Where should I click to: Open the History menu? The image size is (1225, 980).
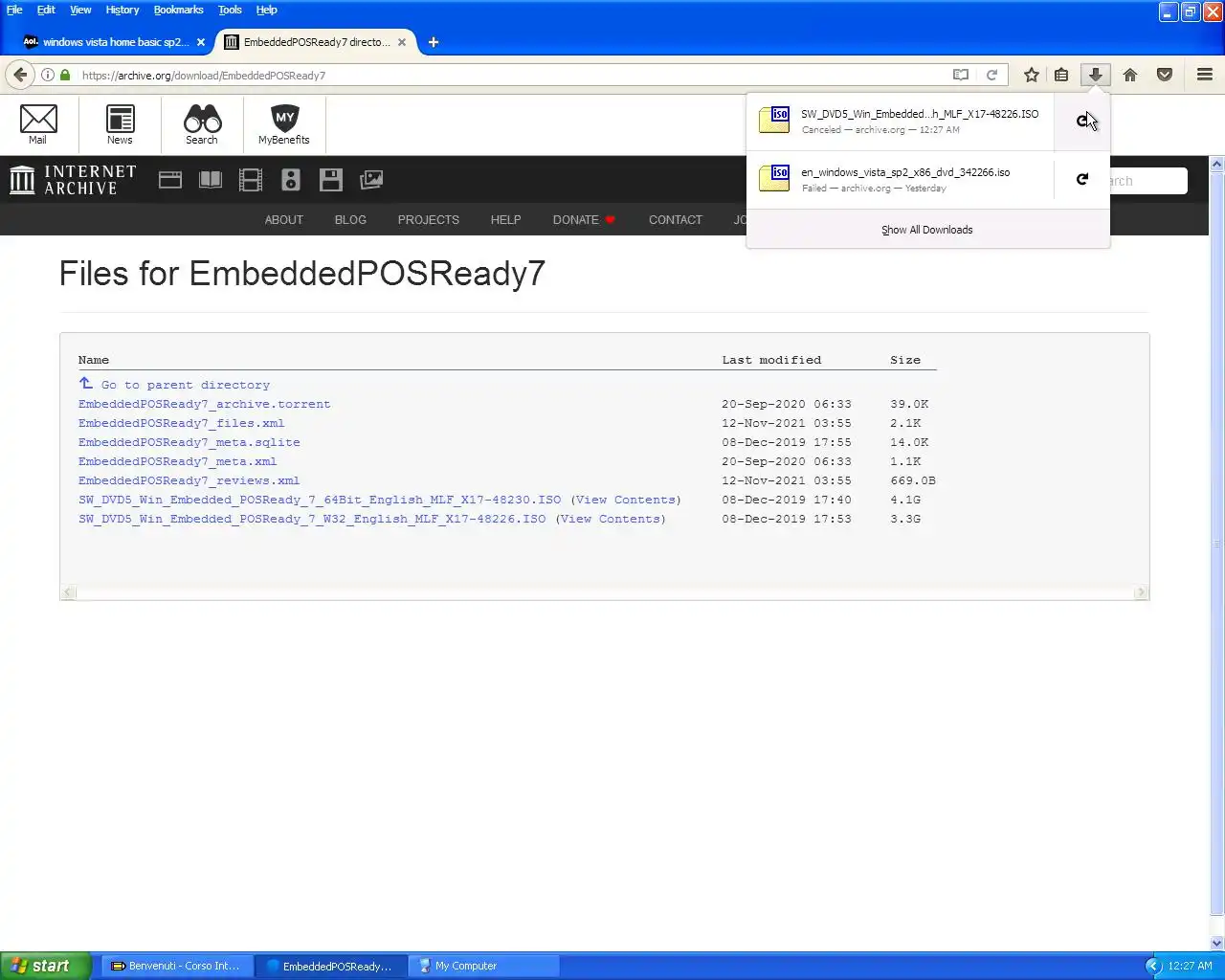coord(122,10)
